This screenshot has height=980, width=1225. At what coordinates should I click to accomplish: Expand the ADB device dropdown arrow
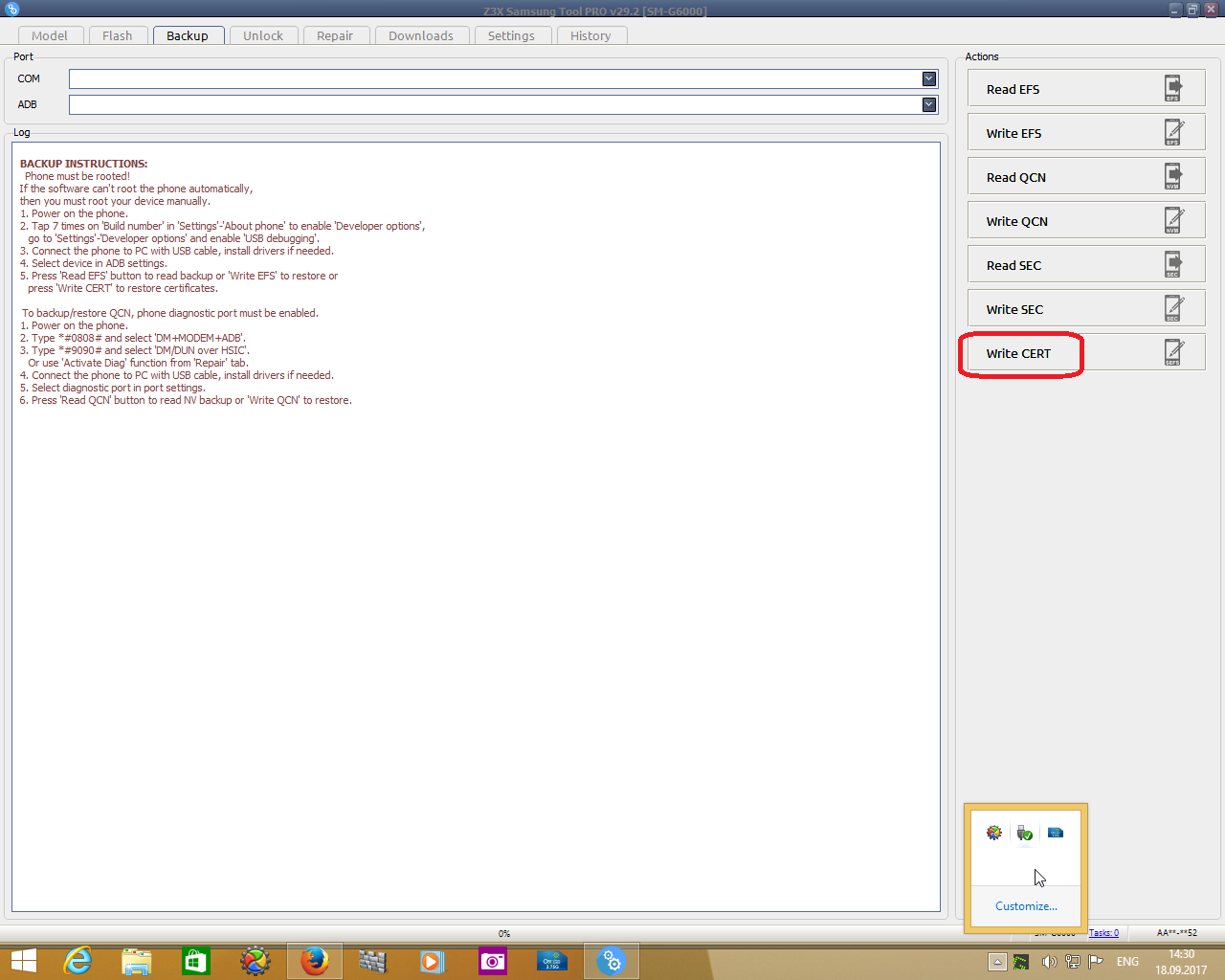928,104
